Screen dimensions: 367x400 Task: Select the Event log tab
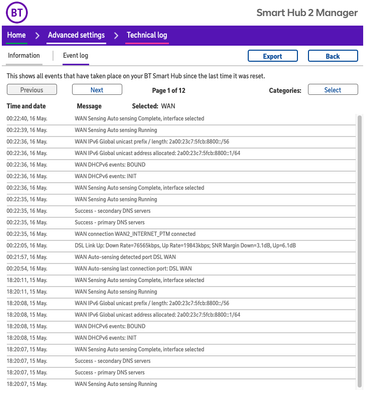tap(76, 55)
